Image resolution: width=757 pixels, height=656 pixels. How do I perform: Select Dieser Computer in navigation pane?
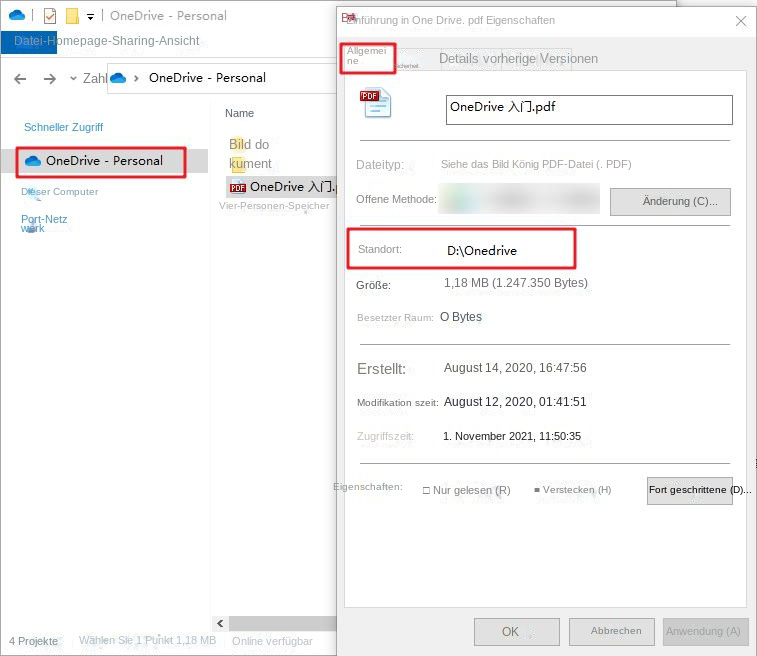point(59,192)
